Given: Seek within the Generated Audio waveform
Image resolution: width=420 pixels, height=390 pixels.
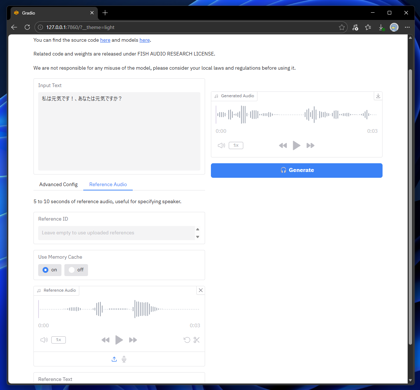Looking at the screenshot, I should [296, 114].
